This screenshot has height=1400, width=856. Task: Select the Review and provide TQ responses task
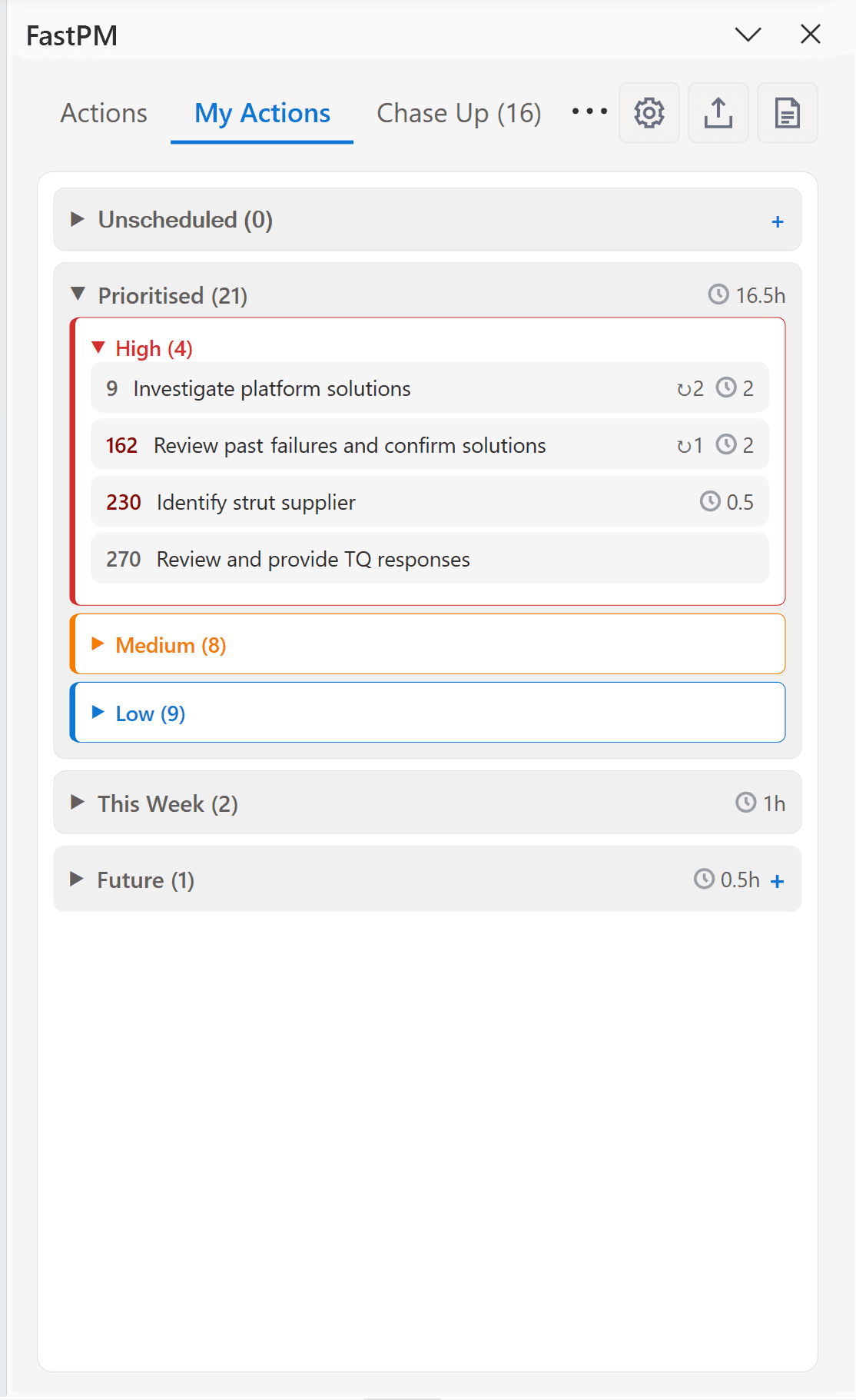(x=313, y=559)
